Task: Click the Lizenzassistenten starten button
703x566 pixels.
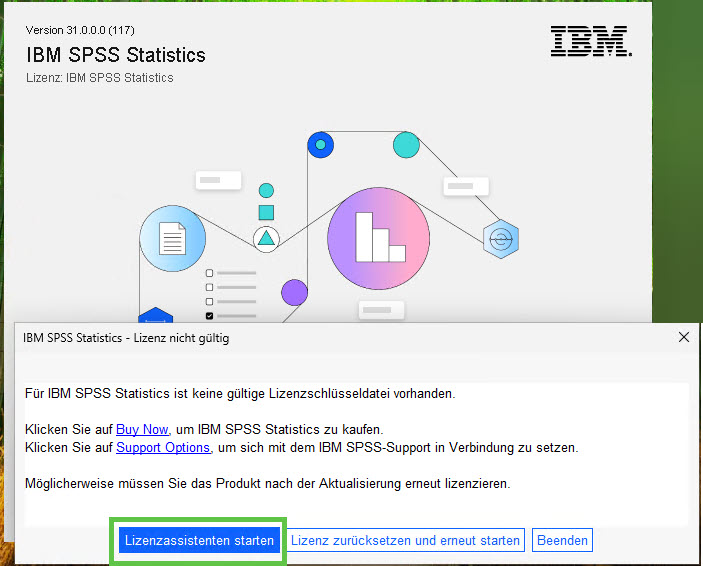Action: (x=199, y=540)
